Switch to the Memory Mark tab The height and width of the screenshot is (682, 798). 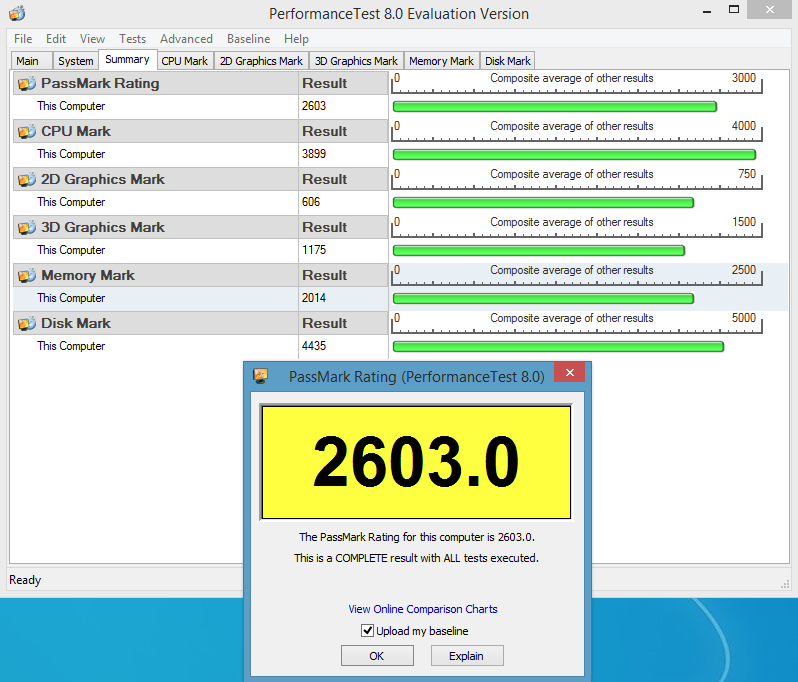click(441, 61)
